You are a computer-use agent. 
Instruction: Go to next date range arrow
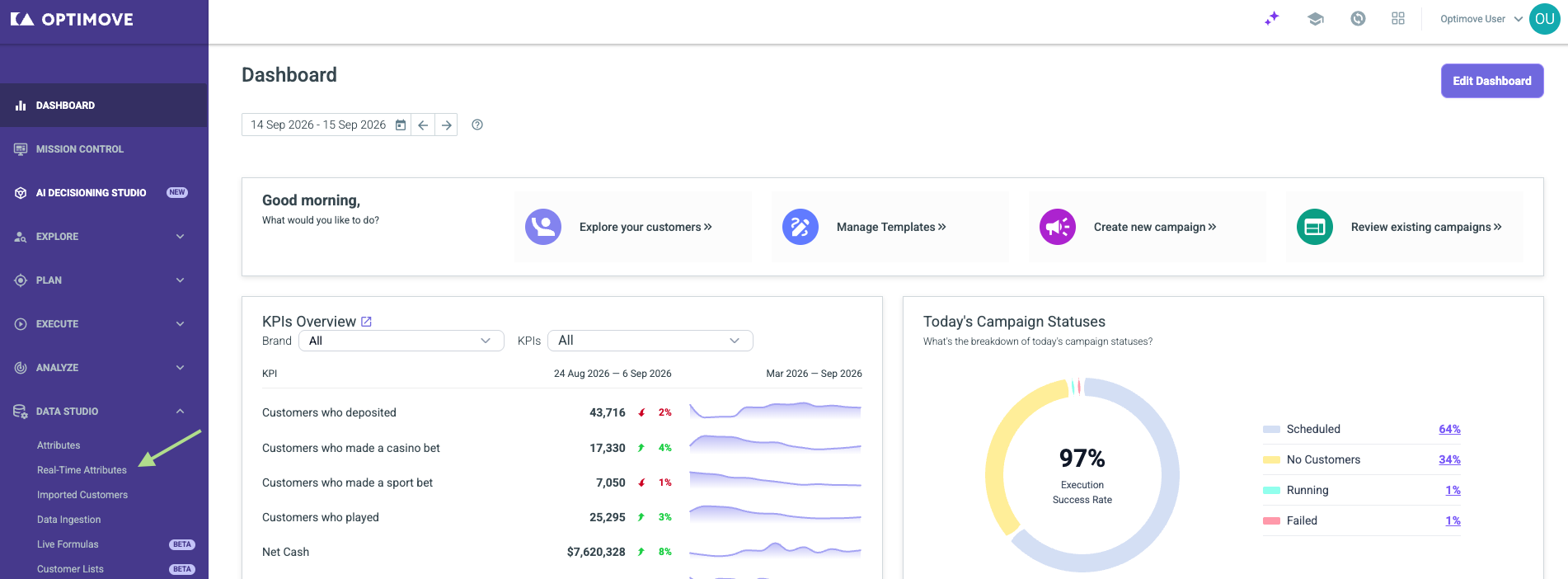[446, 125]
